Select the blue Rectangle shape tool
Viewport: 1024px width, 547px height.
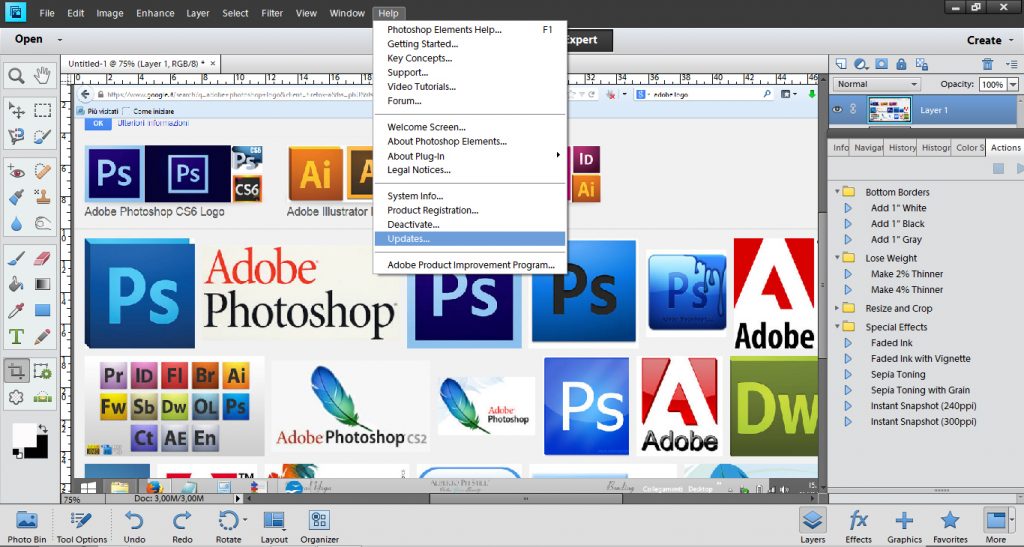tap(42, 310)
